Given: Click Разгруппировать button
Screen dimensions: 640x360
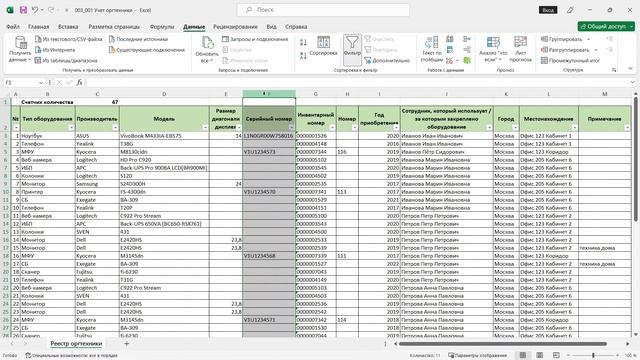Looking at the screenshot, I should (565, 50).
